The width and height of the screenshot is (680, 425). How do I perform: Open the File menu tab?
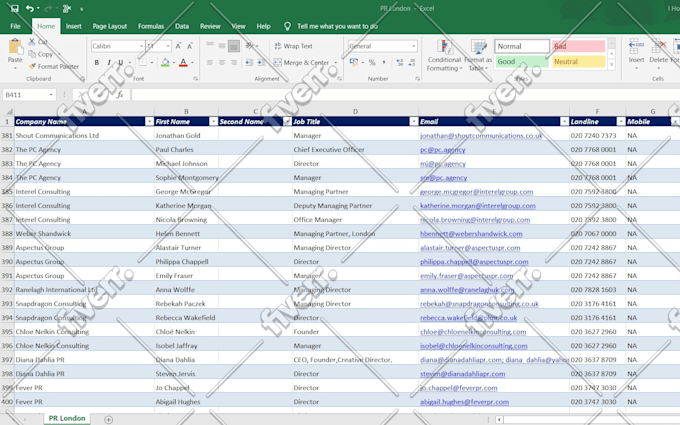tap(15, 26)
